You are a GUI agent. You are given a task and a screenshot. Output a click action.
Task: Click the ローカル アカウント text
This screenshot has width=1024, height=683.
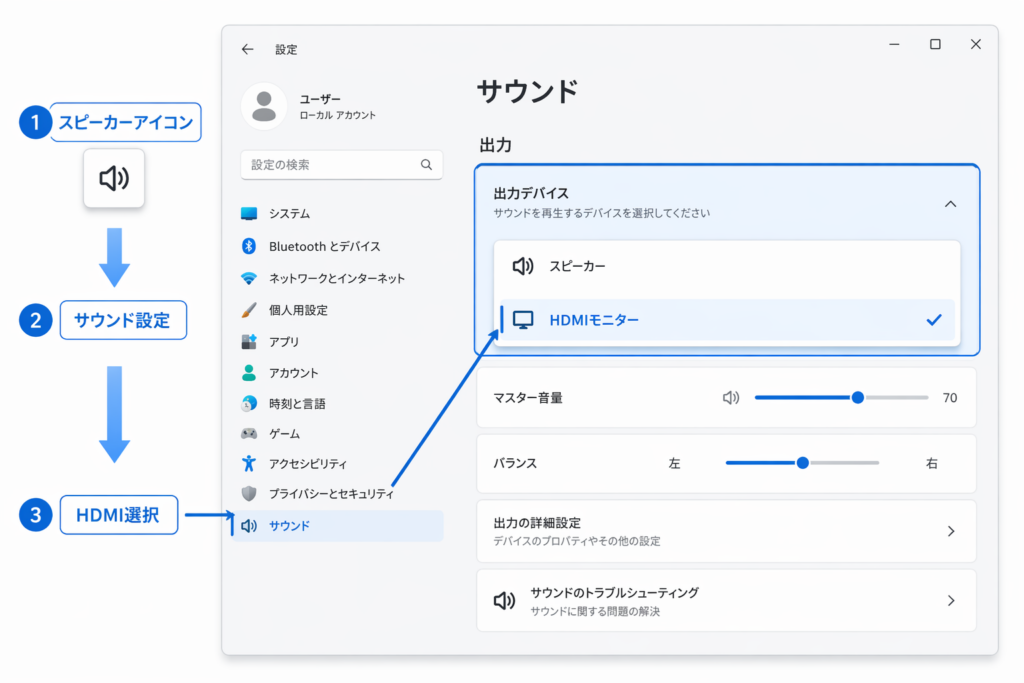tap(338, 115)
